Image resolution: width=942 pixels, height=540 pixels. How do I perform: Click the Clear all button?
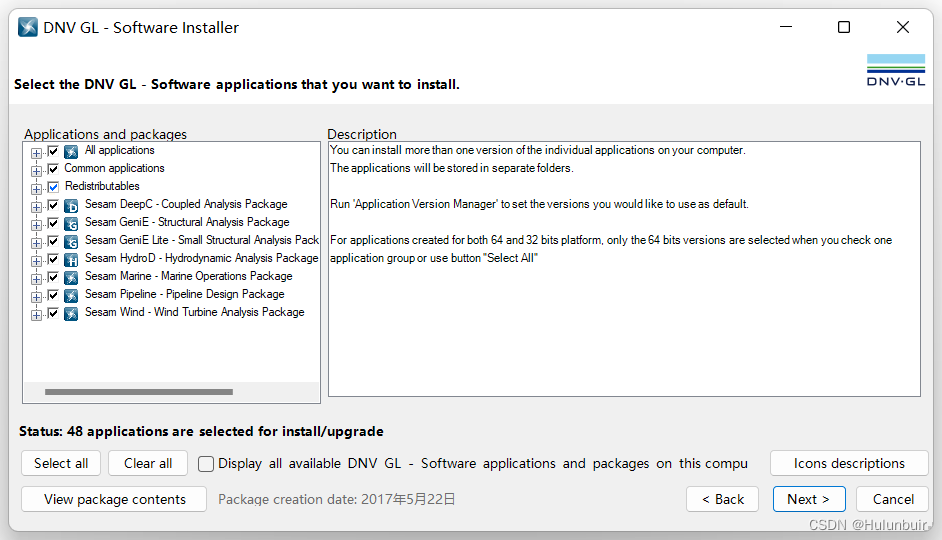coord(148,463)
